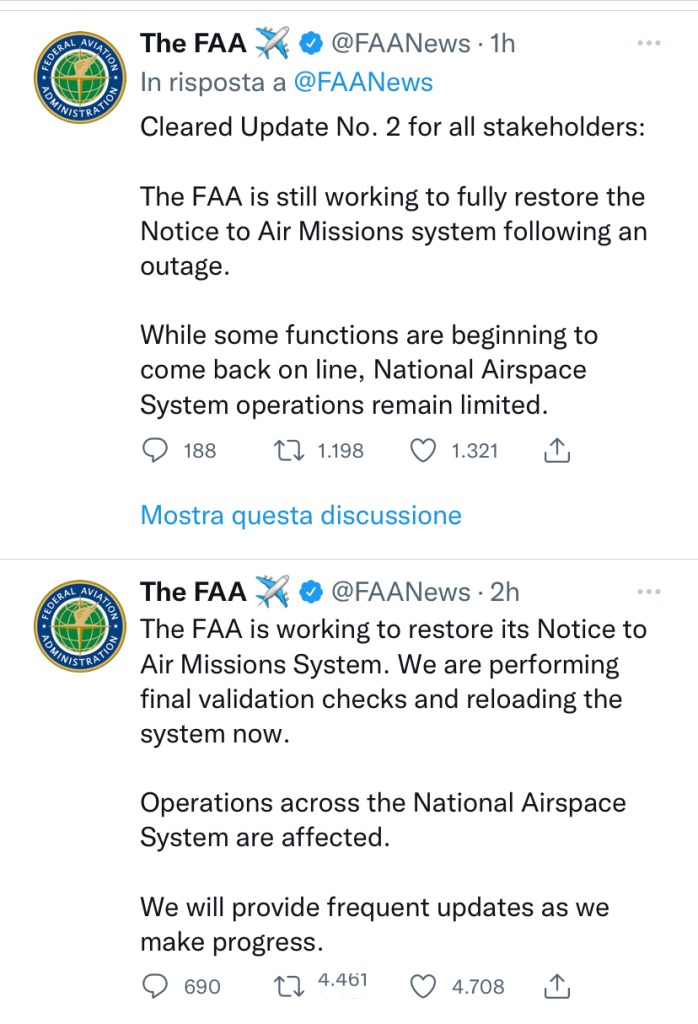Open more options on the second tweet
698x1024 pixels.
click(x=649, y=592)
